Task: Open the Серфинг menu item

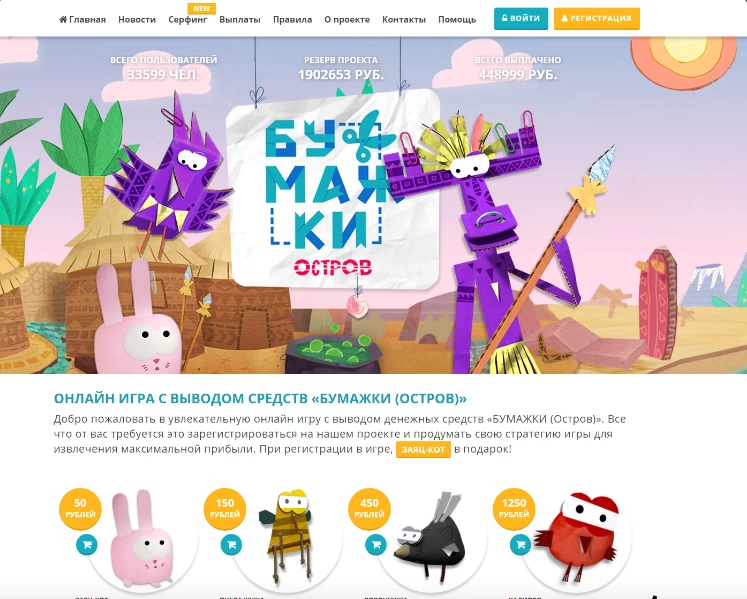Action: click(x=188, y=20)
